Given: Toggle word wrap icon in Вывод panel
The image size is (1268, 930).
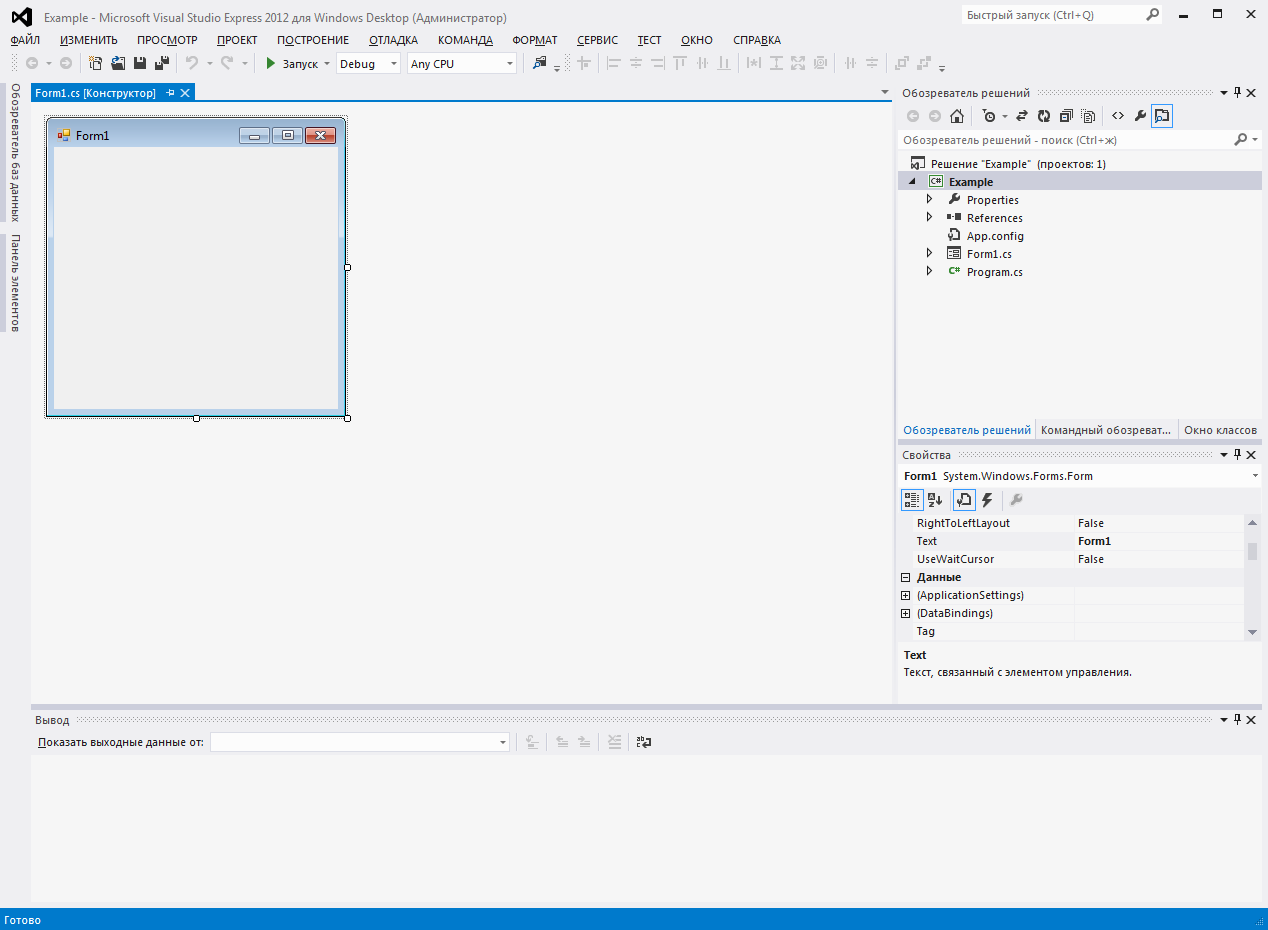Looking at the screenshot, I should click(644, 742).
